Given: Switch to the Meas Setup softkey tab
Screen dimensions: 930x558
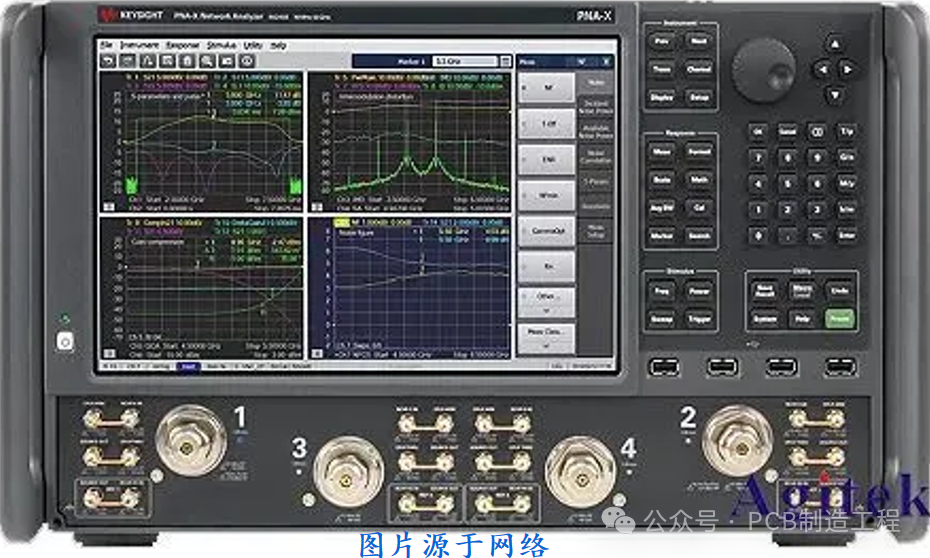Looking at the screenshot, I should point(595,231).
